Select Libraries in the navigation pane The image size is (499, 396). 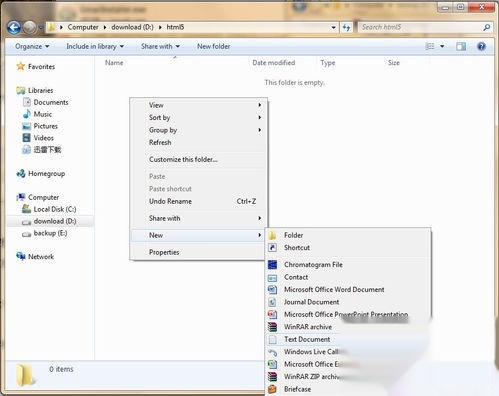click(x=40, y=90)
